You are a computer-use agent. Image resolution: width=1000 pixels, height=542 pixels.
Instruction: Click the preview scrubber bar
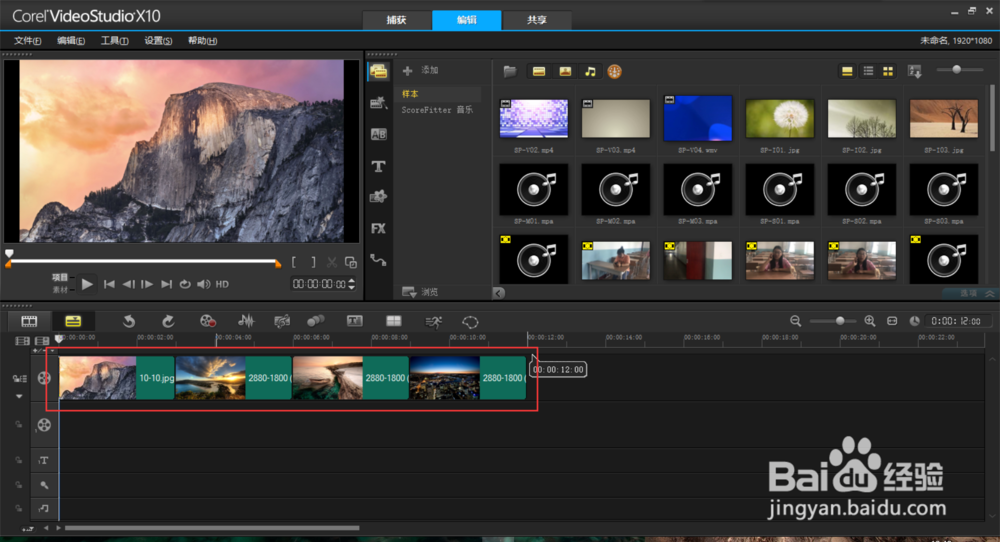pos(143,261)
